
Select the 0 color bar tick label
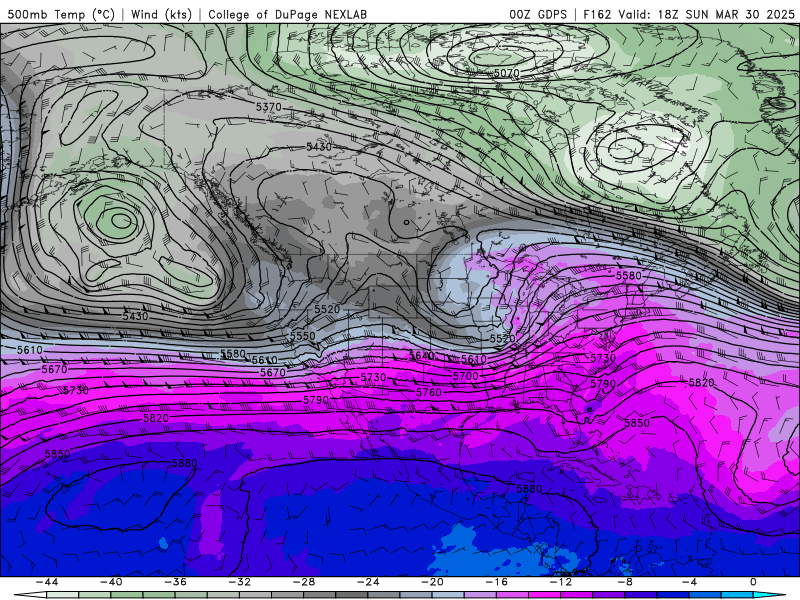tap(754, 582)
